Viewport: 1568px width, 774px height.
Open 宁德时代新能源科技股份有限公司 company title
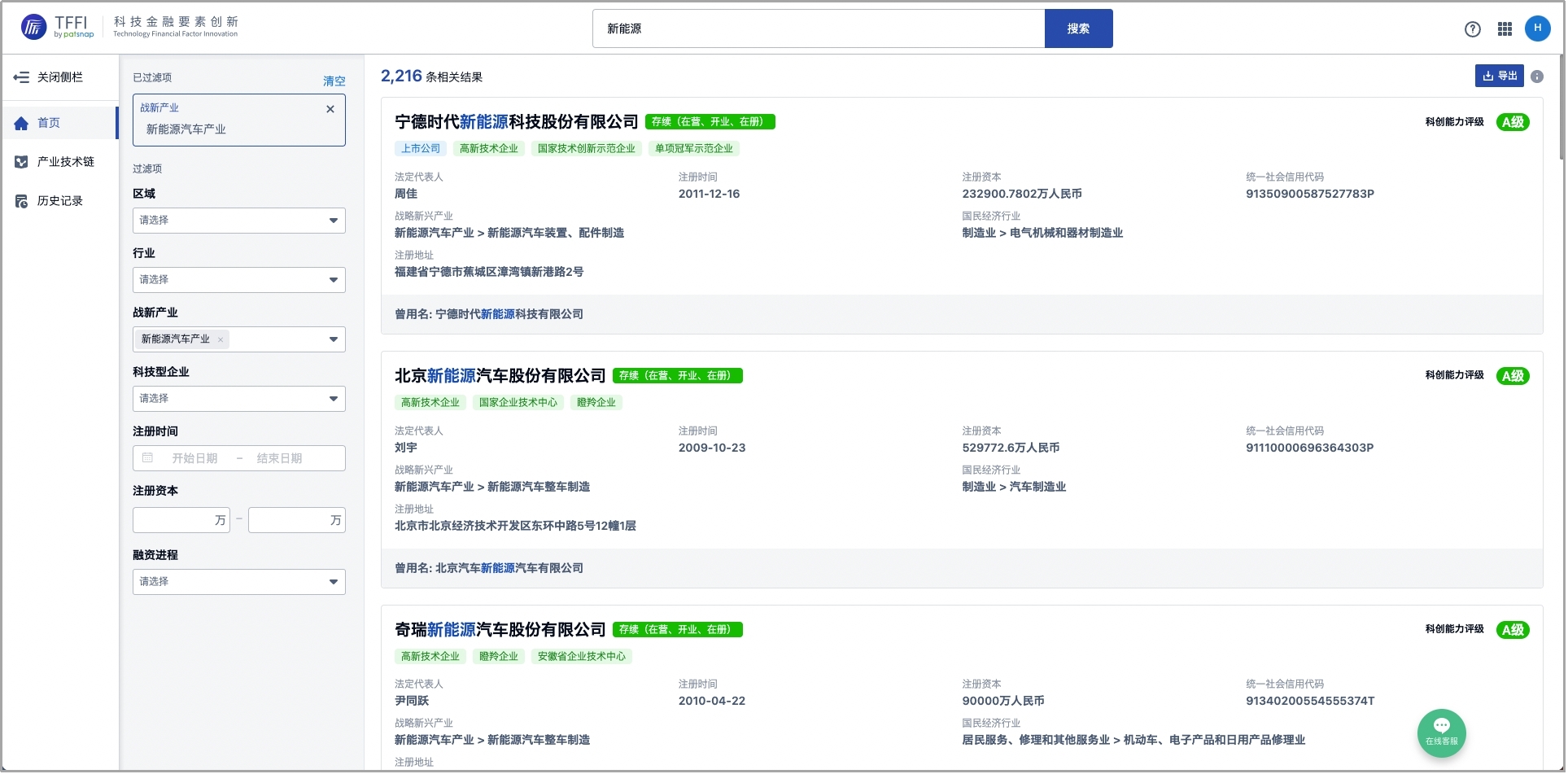[516, 122]
